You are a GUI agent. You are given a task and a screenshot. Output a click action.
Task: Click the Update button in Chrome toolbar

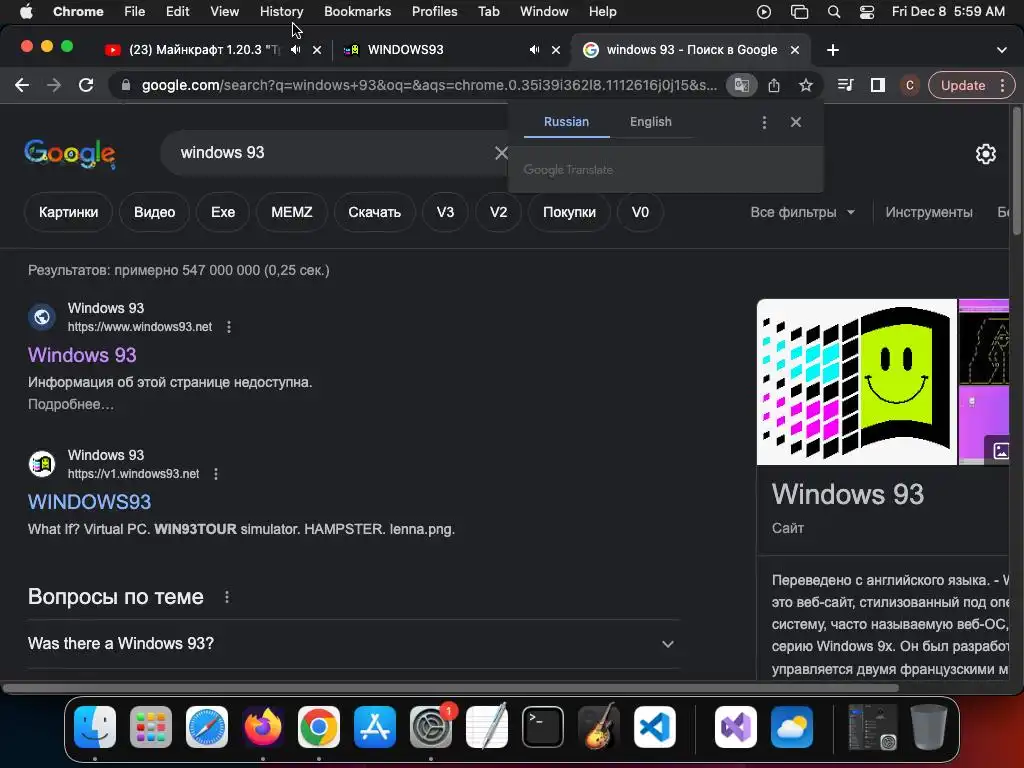point(963,85)
